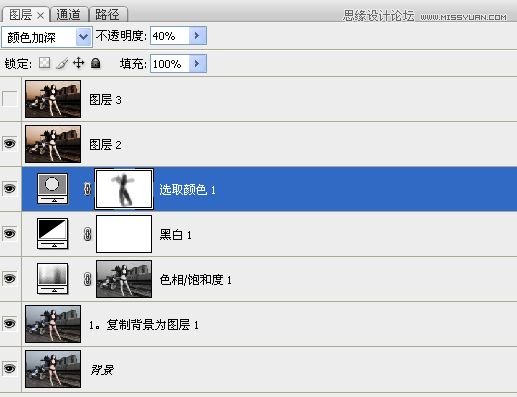Select the 复制背景为图层 1 thumbnail
Screen dimensions: 517x397
tap(53, 324)
